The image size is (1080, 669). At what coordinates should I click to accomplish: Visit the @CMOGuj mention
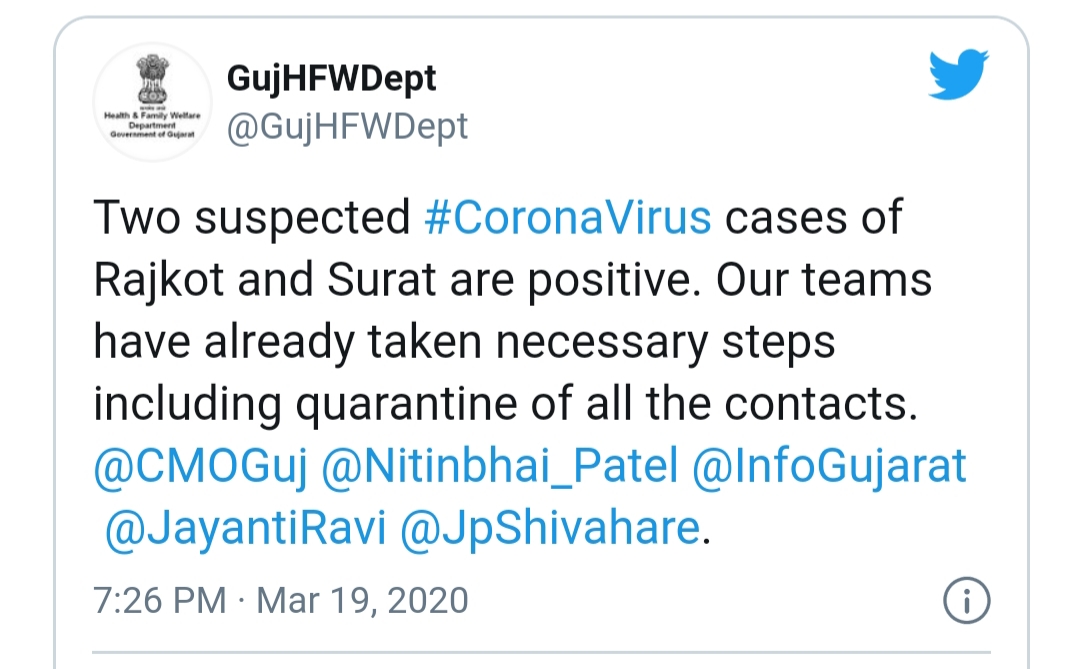(200, 467)
